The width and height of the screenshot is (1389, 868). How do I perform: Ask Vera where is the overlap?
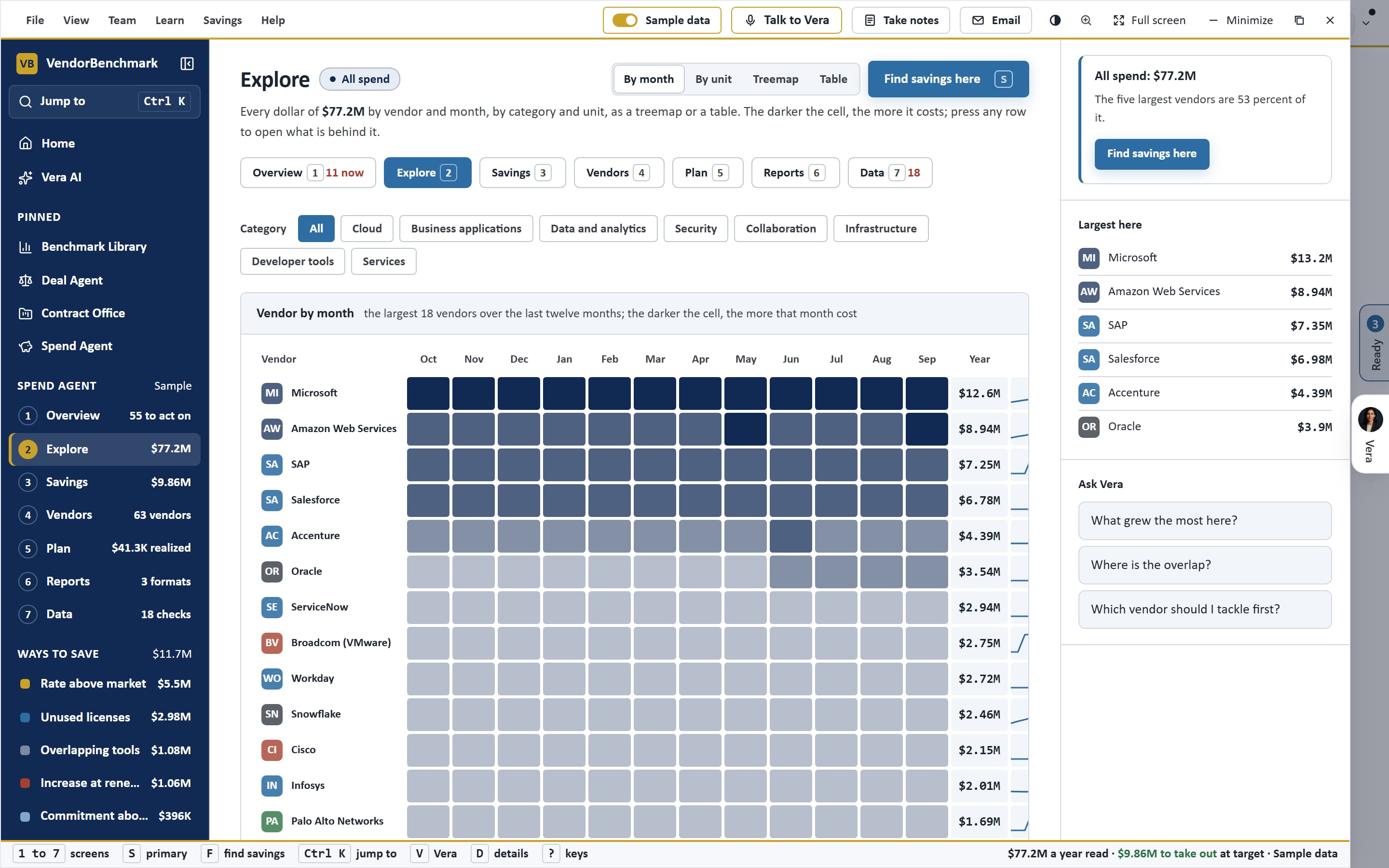tap(1205, 565)
